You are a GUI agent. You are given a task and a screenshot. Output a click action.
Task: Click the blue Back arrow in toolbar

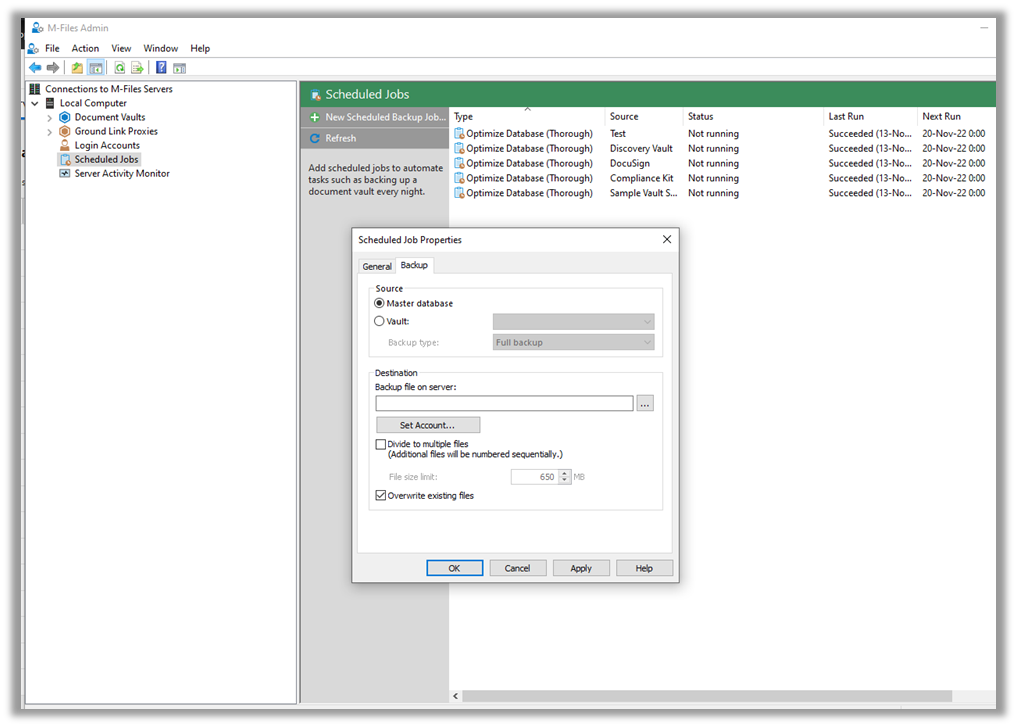tap(35, 67)
